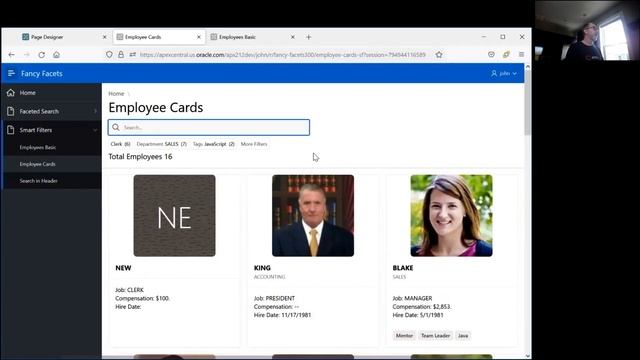This screenshot has height=360, width=640.
Task: Select the KING employee card title
Action: (x=262, y=268)
